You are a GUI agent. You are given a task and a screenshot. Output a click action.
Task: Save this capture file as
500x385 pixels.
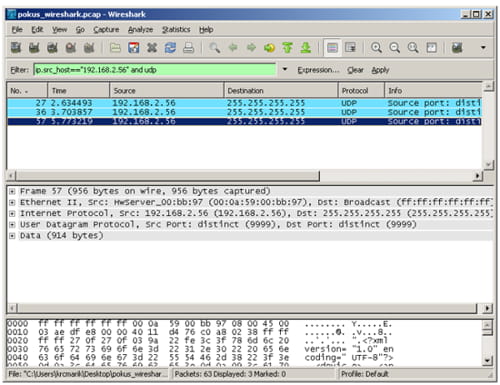pyautogui.click(x=134, y=48)
